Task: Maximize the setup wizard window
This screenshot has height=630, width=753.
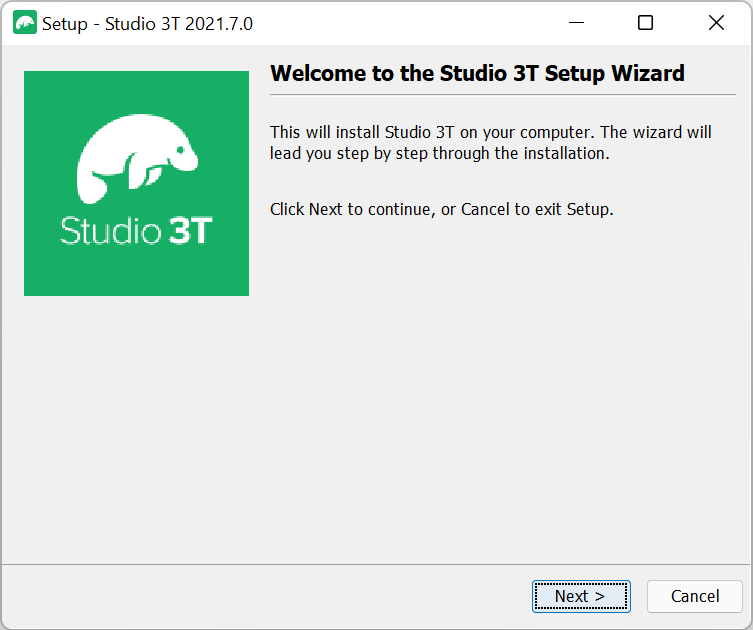Action: coord(645,23)
